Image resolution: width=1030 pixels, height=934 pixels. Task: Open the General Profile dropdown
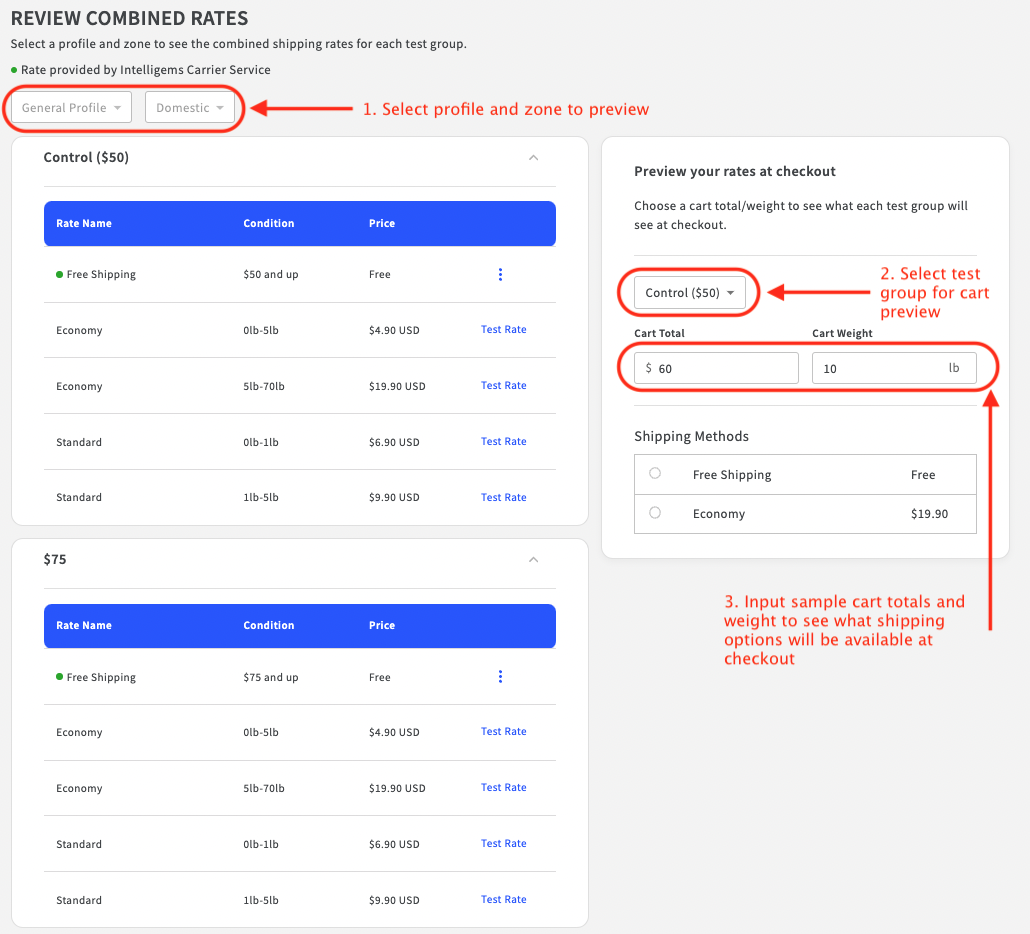(71, 108)
